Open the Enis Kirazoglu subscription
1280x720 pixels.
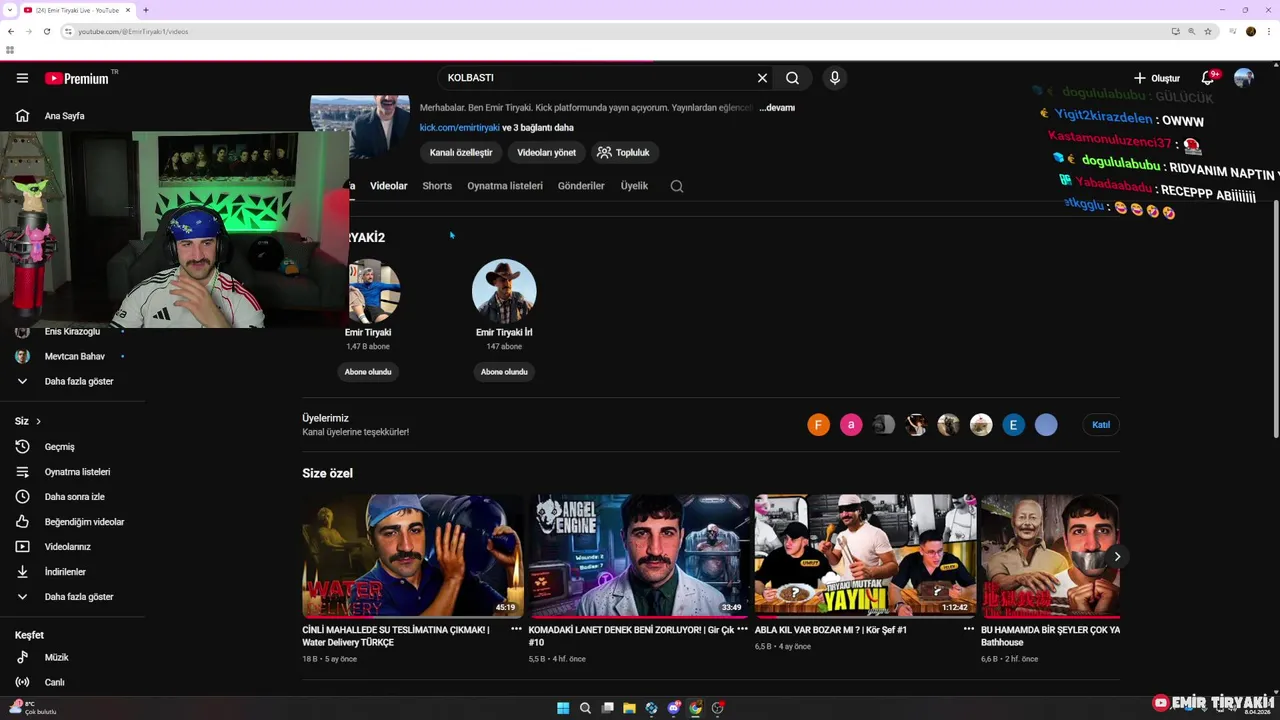(72, 331)
